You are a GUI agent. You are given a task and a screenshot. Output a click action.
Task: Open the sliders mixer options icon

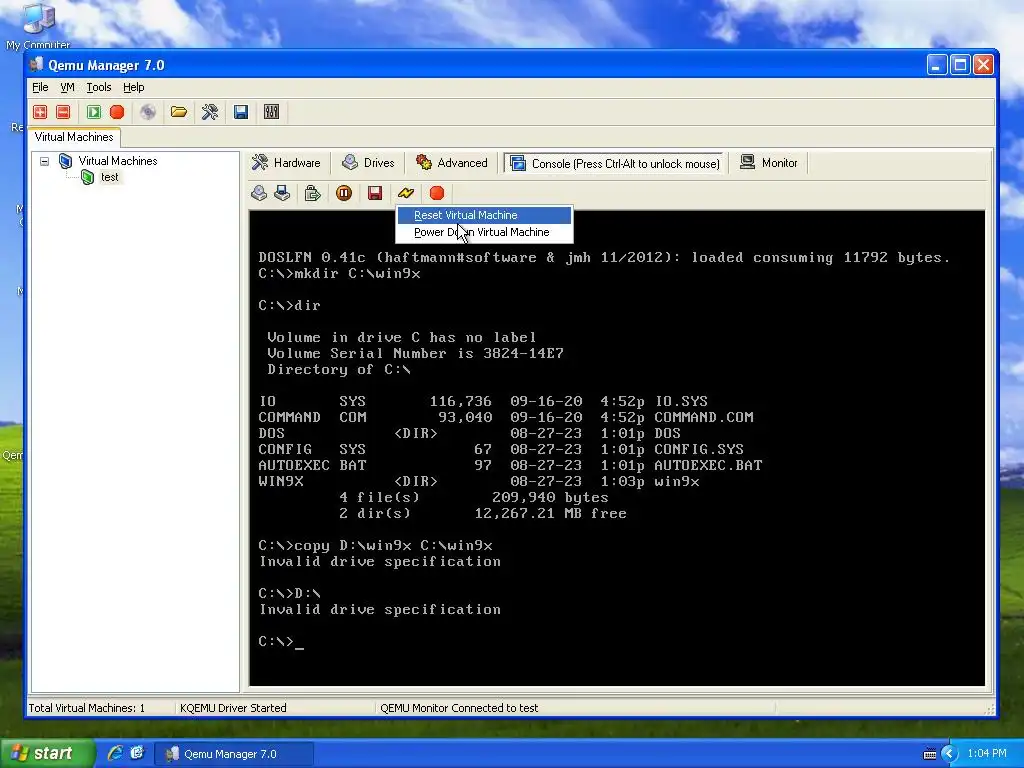click(x=272, y=112)
